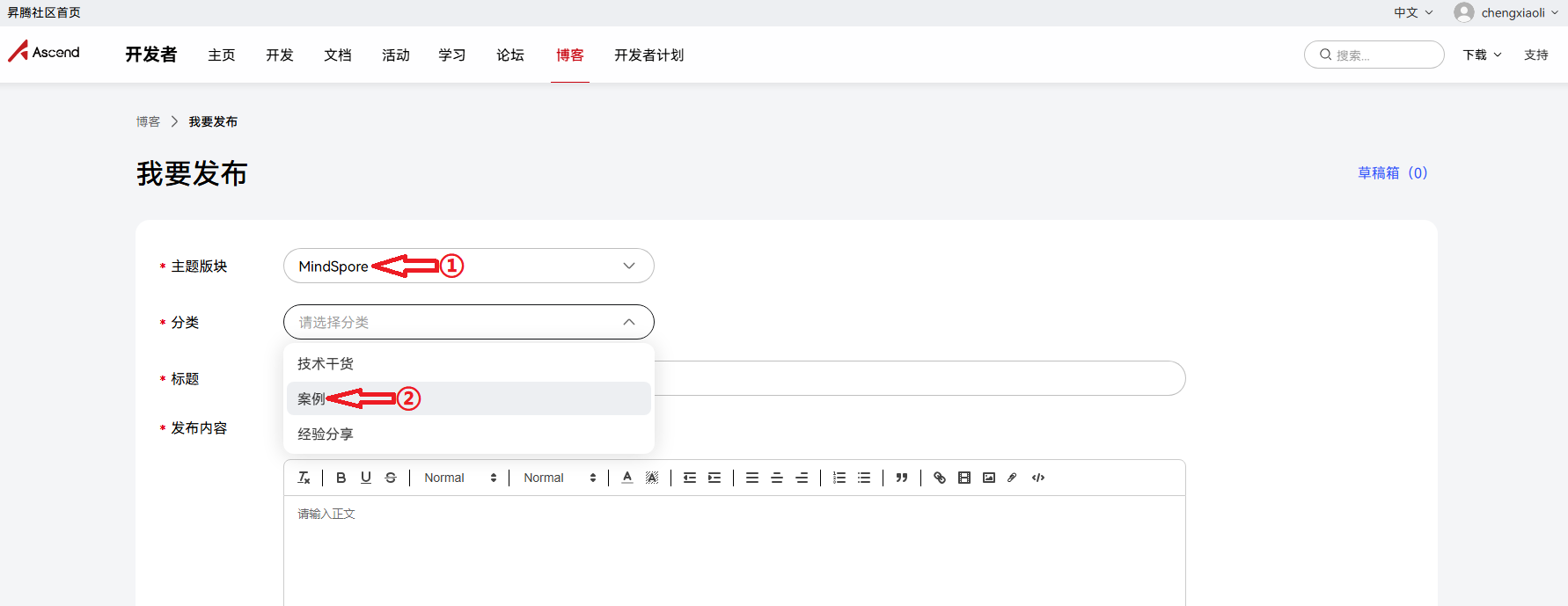Toggle strikethrough formatting in the editor
This screenshot has width=1568, height=606.
pos(391,478)
